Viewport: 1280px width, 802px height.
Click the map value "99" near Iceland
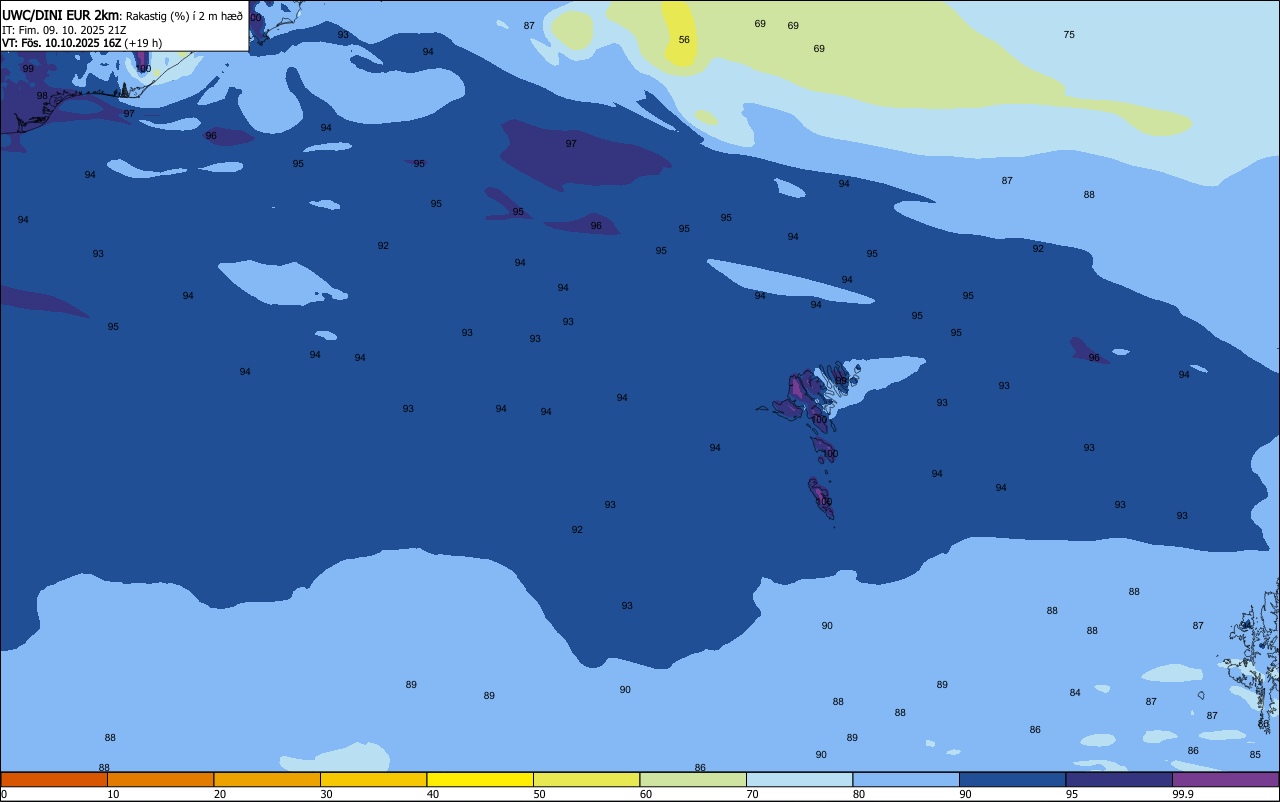[x=28, y=69]
